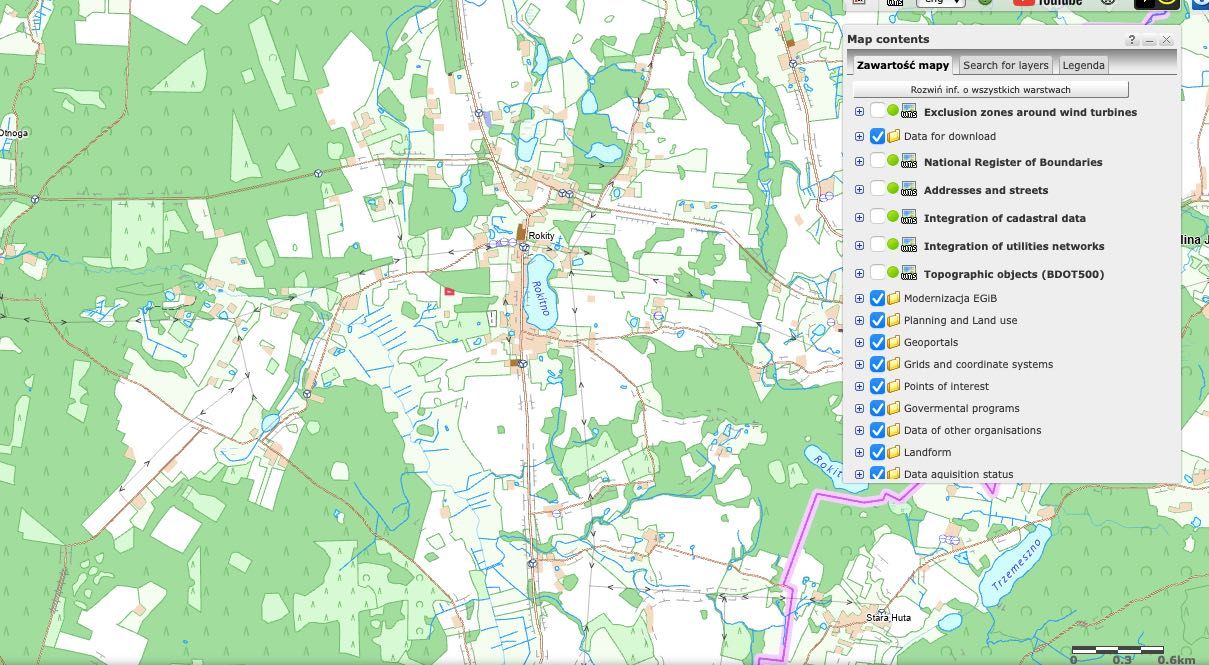Expand the Points of interest group
The width and height of the screenshot is (1209, 665).
pyautogui.click(x=859, y=386)
